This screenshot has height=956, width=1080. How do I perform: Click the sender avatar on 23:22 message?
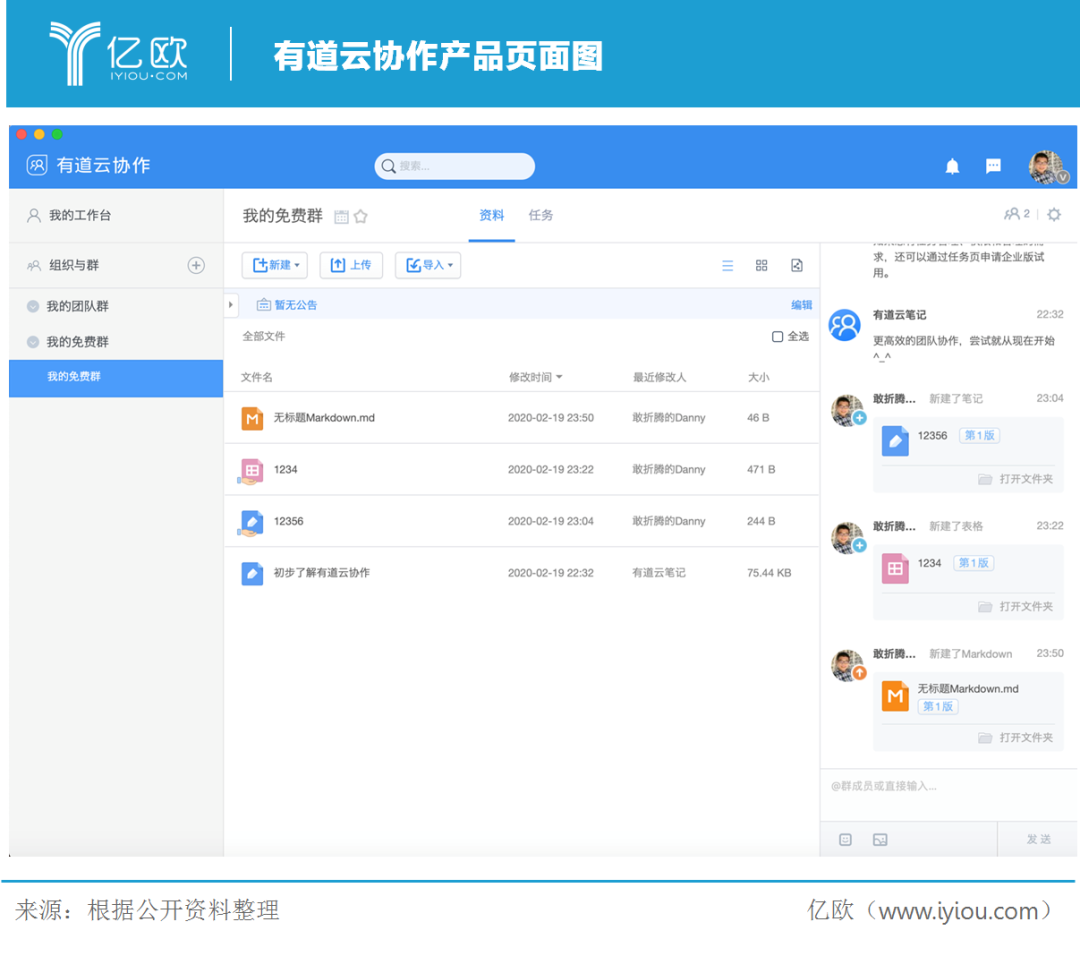pos(847,539)
